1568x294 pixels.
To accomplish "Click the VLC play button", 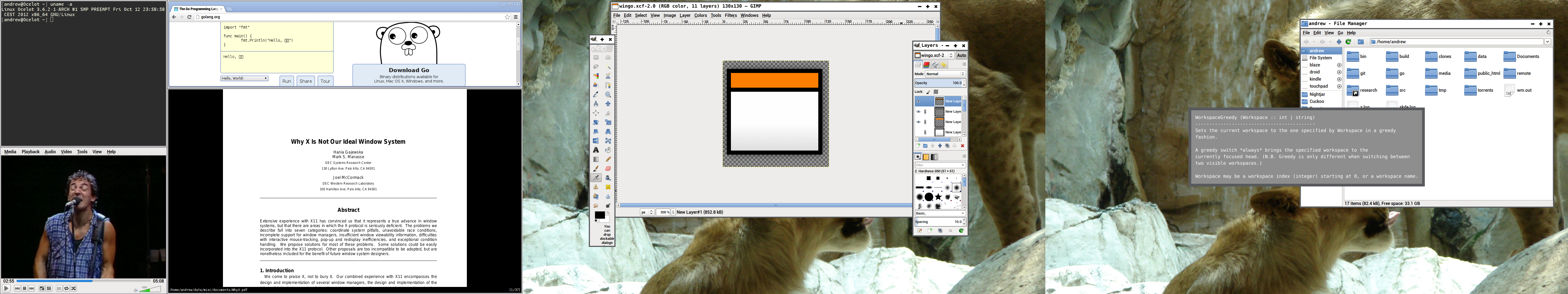I will pyautogui.click(x=6, y=289).
